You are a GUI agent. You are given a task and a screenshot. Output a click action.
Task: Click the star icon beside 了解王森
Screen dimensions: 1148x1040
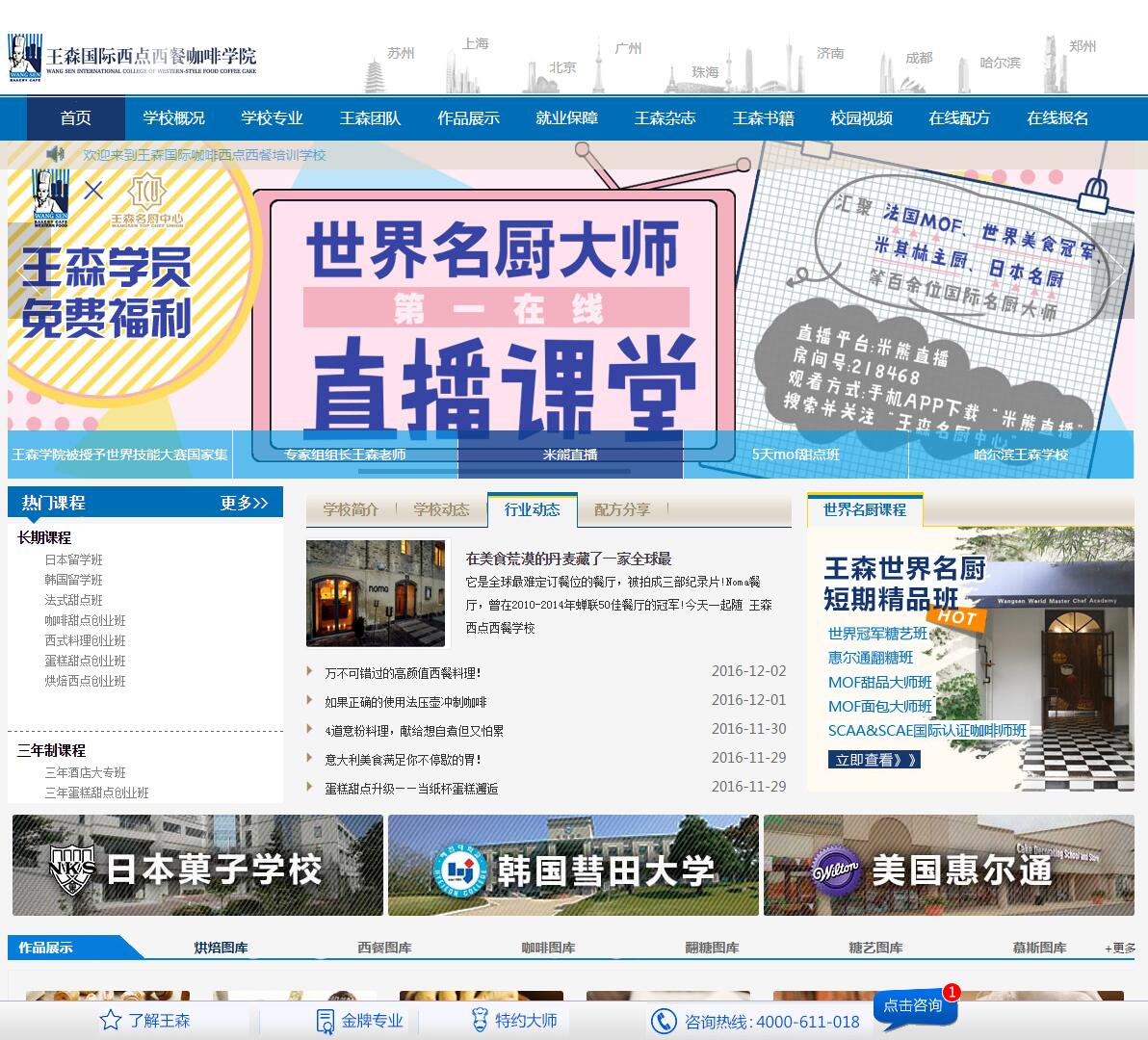pos(111,1020)
